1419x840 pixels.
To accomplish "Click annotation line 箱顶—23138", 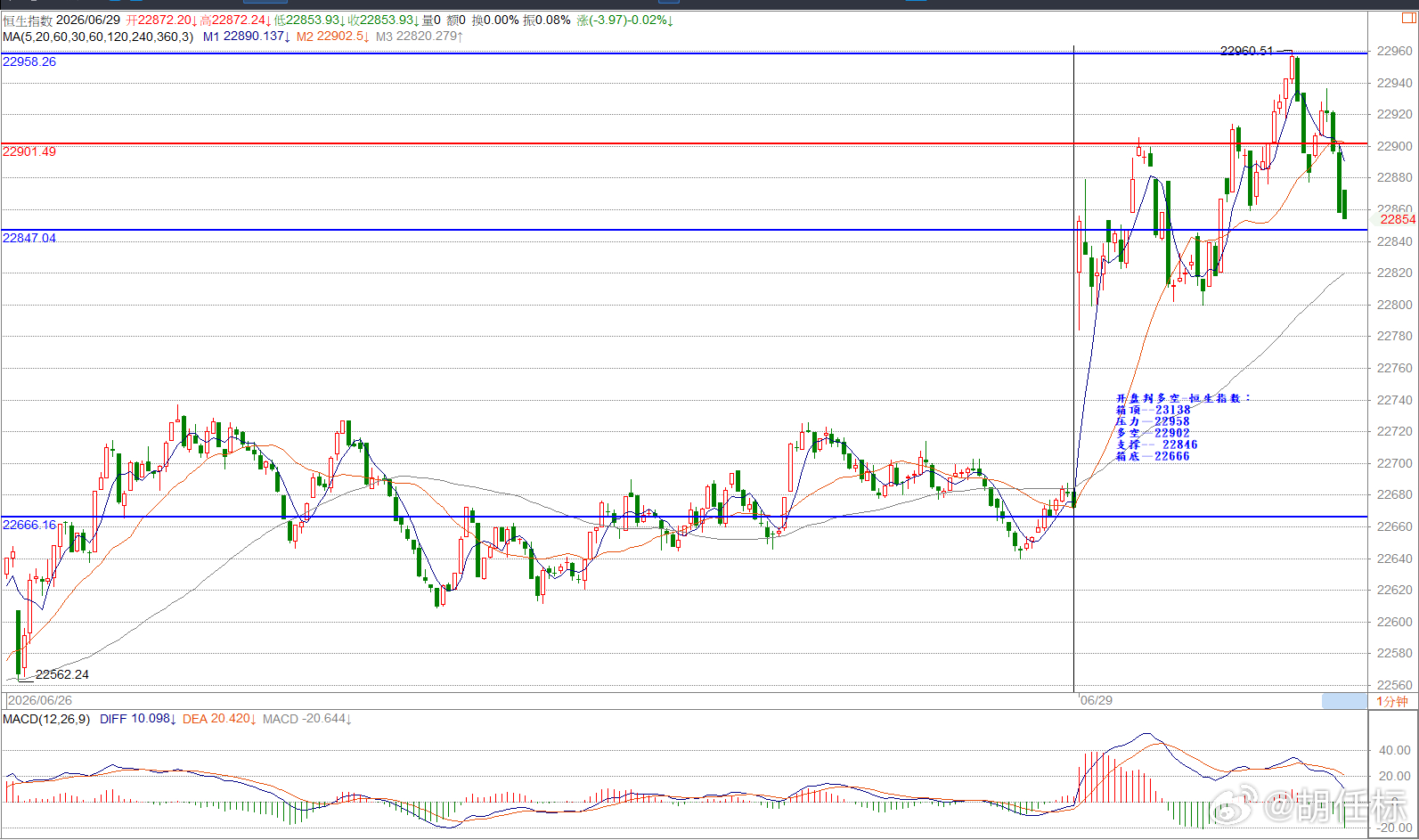I will [1154, 410].
